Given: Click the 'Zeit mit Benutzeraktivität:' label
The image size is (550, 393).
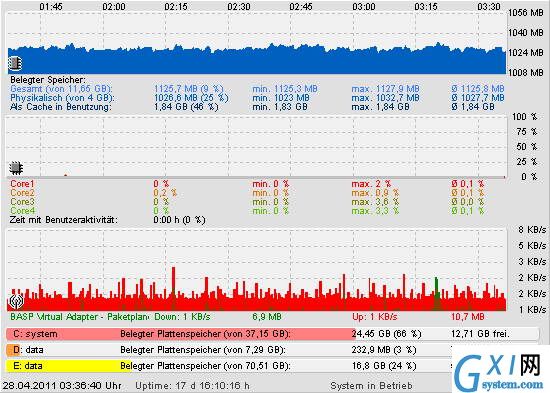Looking at the screenshot, I should [x=63, y=220].
